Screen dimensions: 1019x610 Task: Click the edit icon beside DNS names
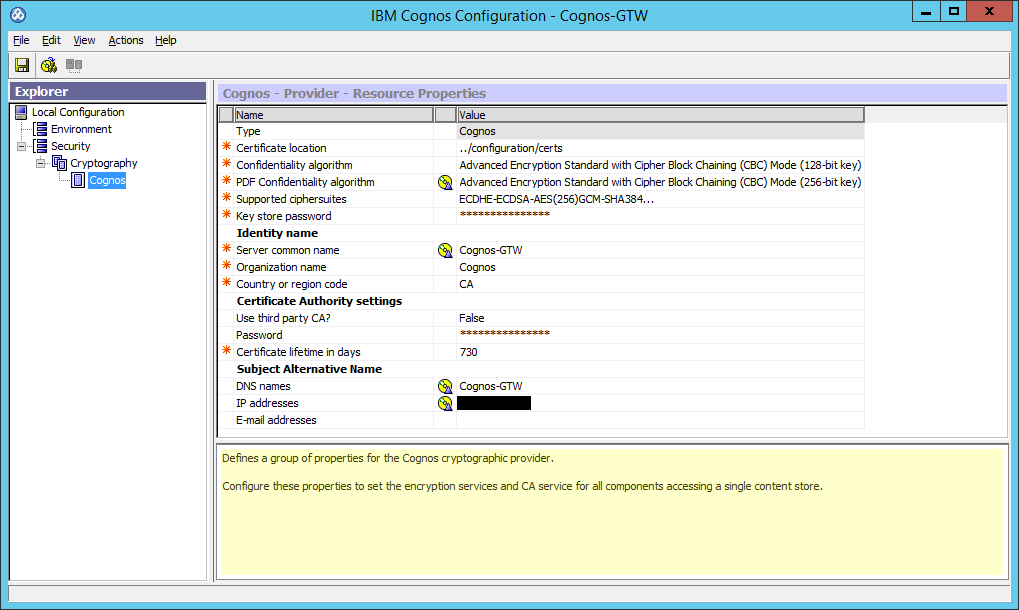coord(445,387)
